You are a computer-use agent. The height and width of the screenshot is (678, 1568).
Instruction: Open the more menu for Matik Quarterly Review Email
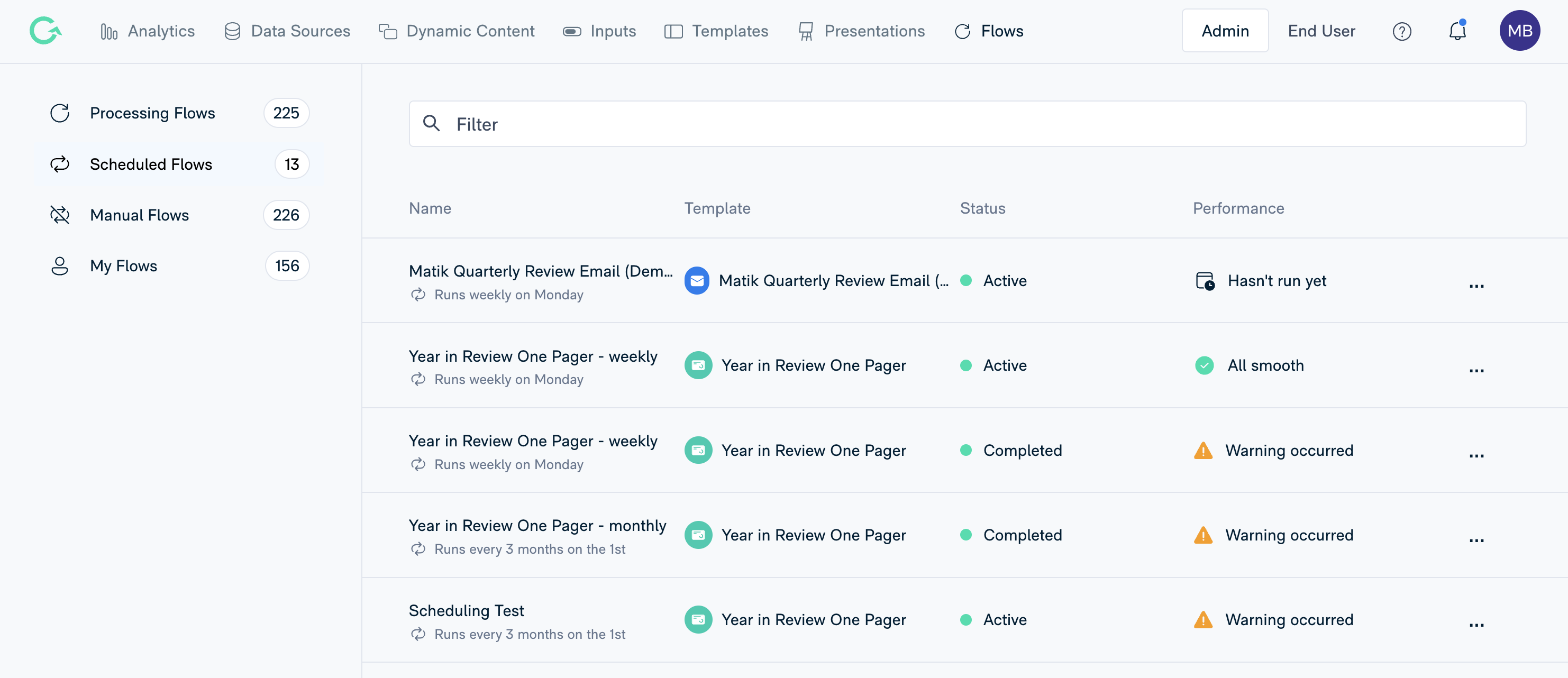(x=1476, y=285)
